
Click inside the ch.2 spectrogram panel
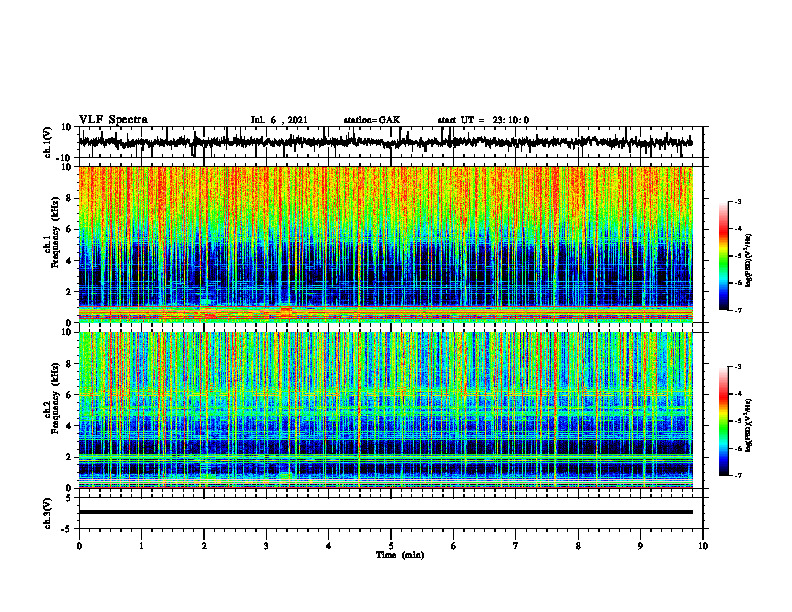[x=385, y=410]
